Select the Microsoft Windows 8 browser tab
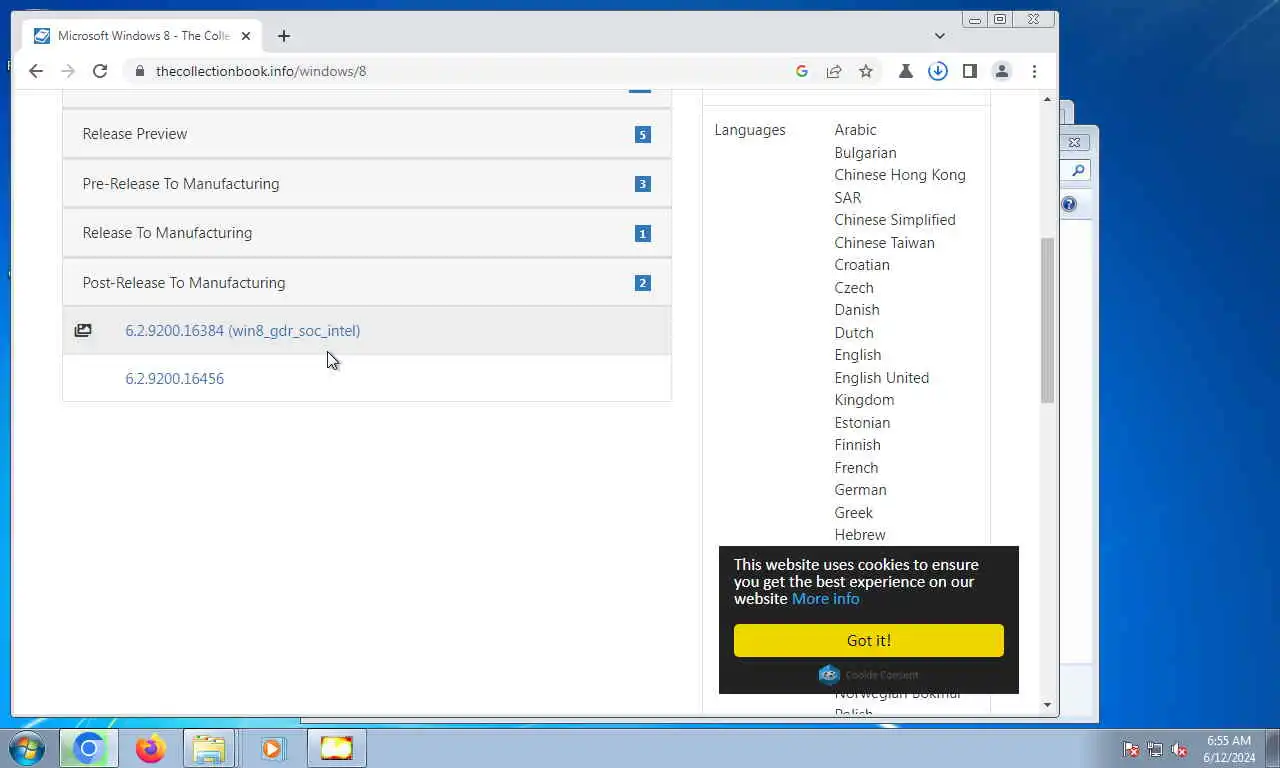 [x=143, y=36]
